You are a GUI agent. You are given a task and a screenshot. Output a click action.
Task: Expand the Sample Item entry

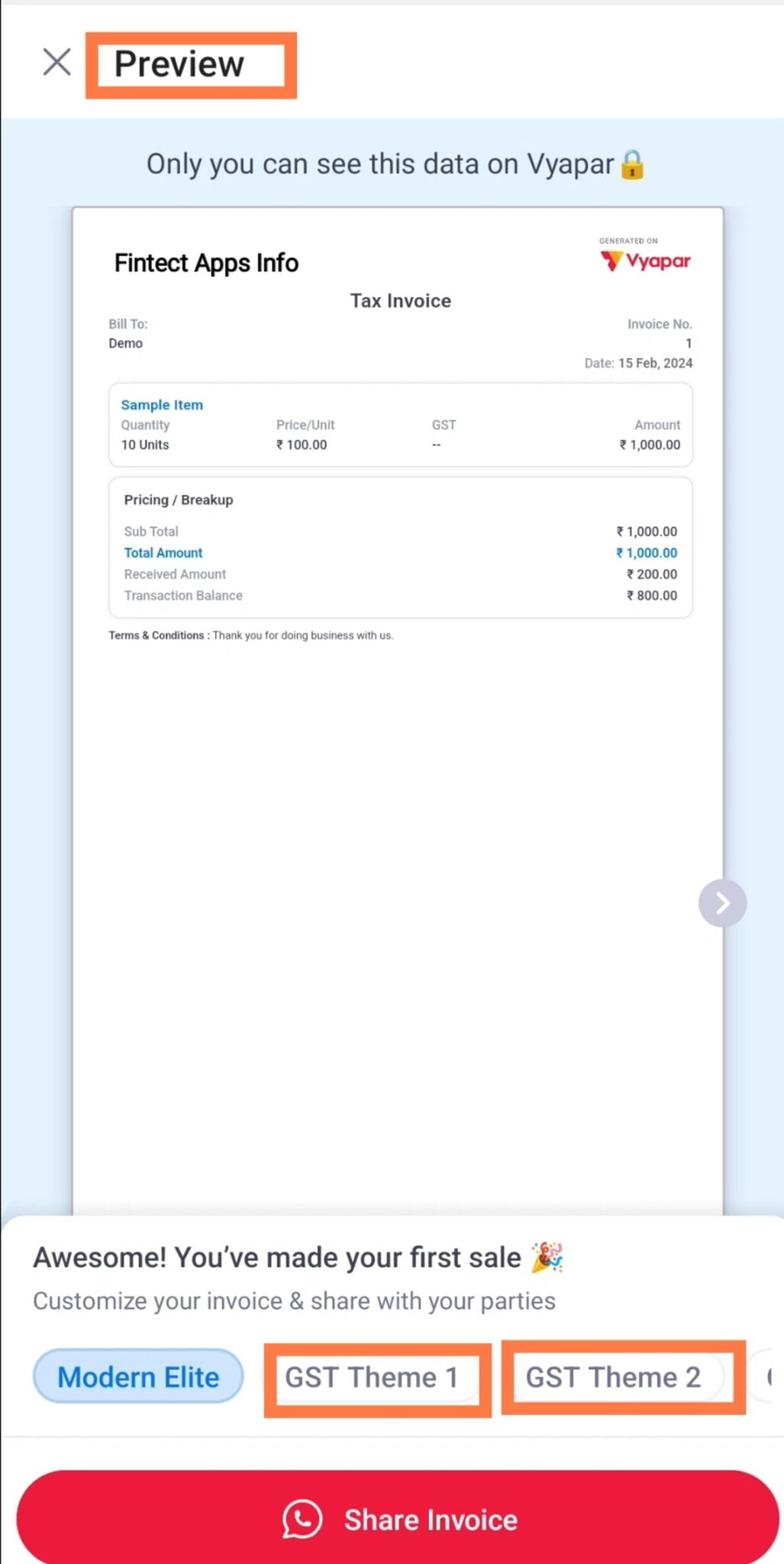[x=161, y=405]
